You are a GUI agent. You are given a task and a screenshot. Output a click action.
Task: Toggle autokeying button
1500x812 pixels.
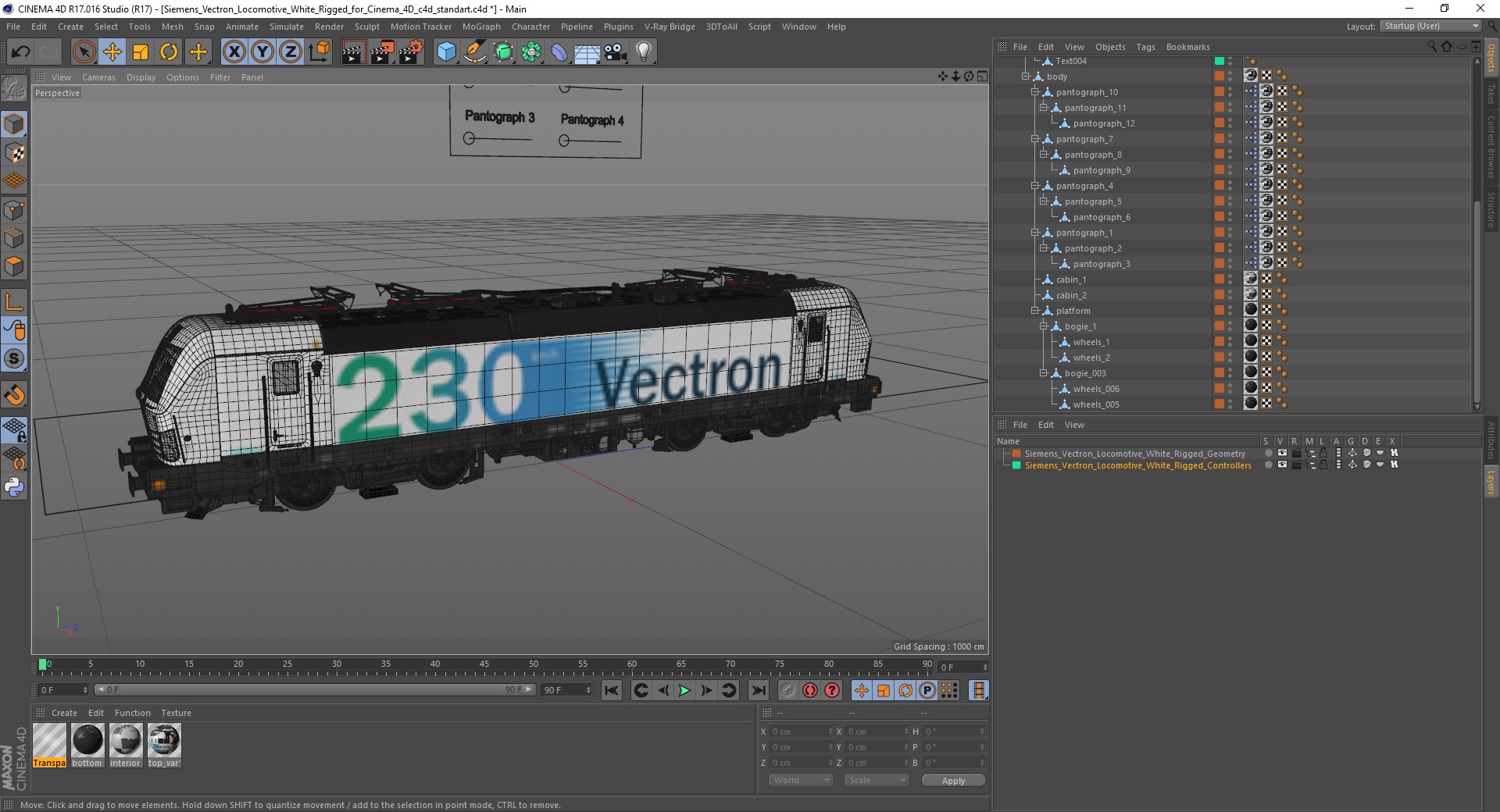[x=810, y=690]
